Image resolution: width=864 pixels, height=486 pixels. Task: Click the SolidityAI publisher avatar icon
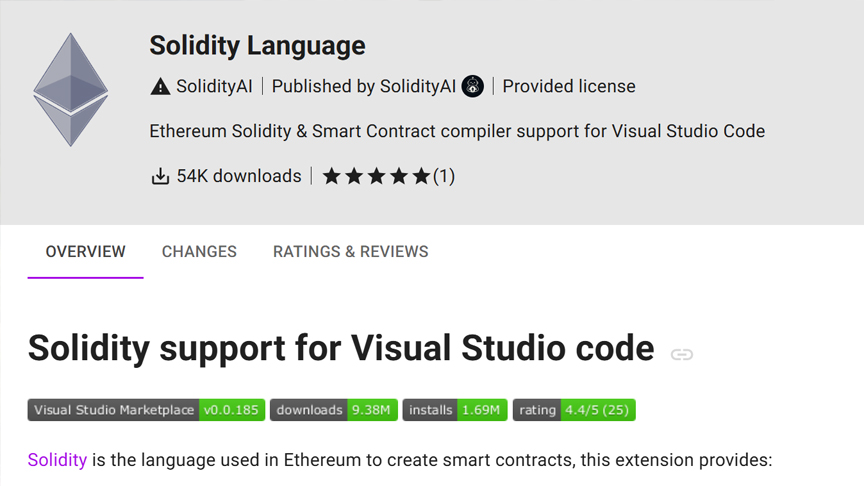[x=472, y=86]
